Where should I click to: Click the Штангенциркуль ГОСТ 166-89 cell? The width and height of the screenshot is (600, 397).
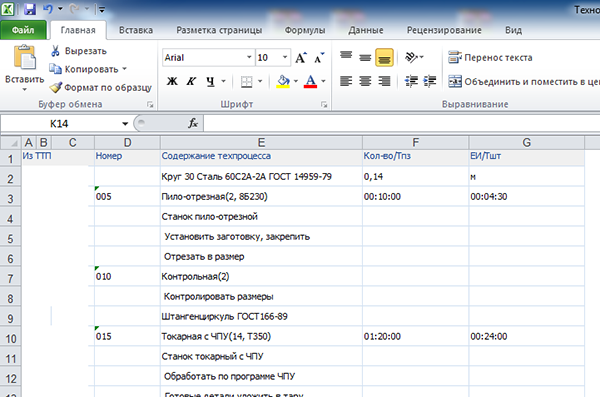[261, 317]
